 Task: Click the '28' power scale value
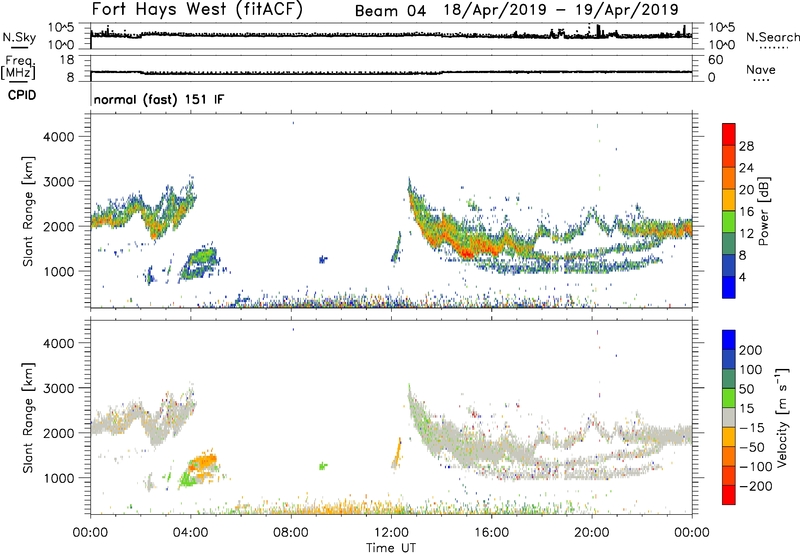[746, 146]
